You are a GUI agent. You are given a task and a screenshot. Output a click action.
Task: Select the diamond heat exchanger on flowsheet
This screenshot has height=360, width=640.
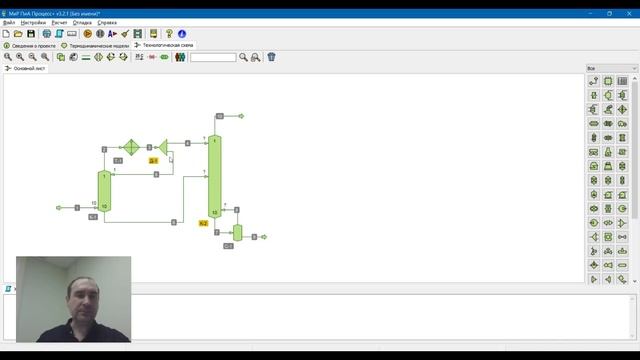(x=131, y=147)
